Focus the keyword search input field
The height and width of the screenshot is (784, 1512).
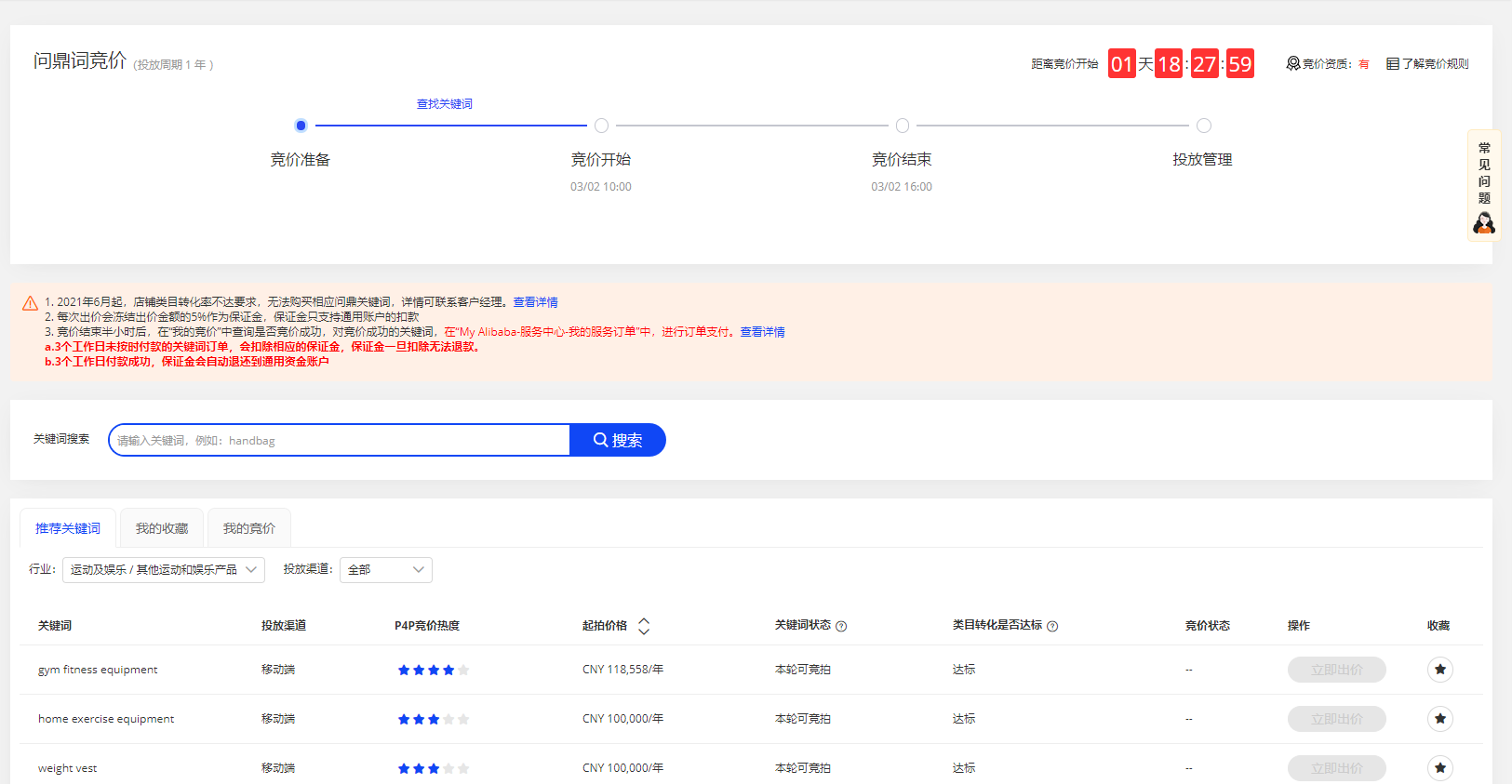click(340, 440)
